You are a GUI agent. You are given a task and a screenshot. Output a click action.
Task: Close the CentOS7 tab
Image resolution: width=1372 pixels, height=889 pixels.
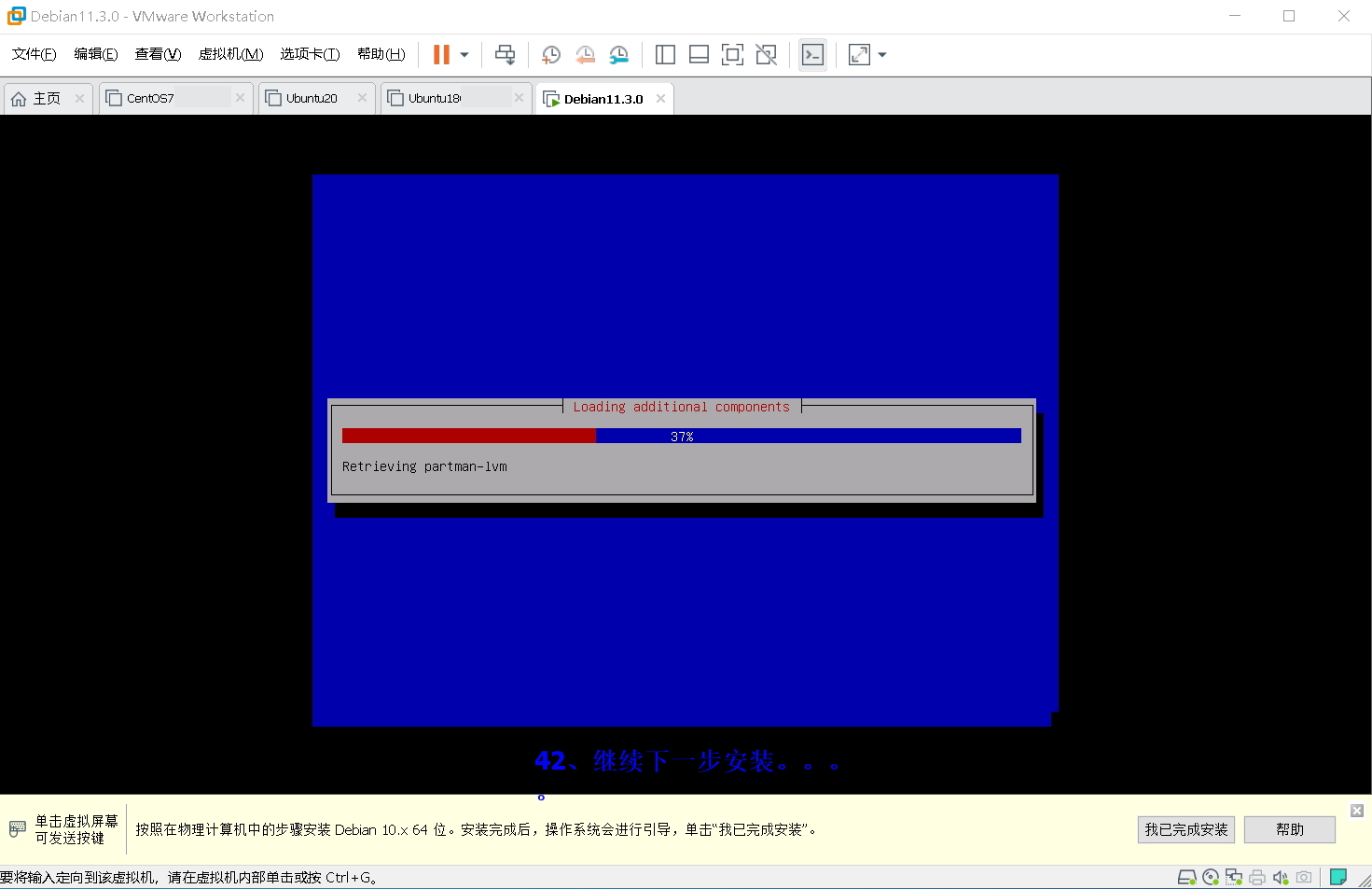tap(240, 98)
